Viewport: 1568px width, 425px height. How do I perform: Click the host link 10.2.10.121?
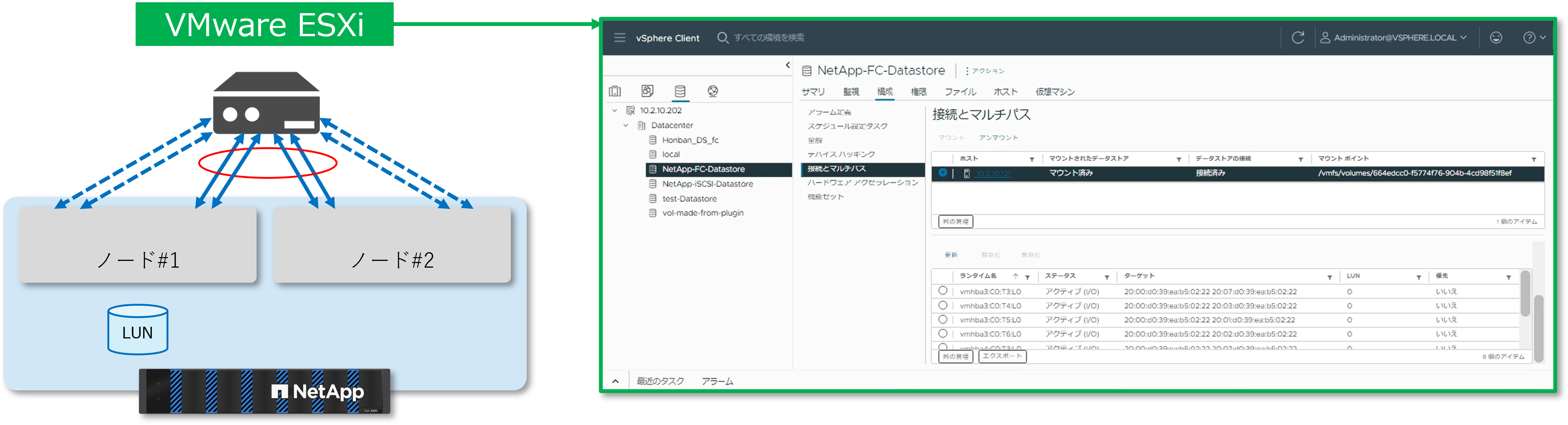point(993,174)
